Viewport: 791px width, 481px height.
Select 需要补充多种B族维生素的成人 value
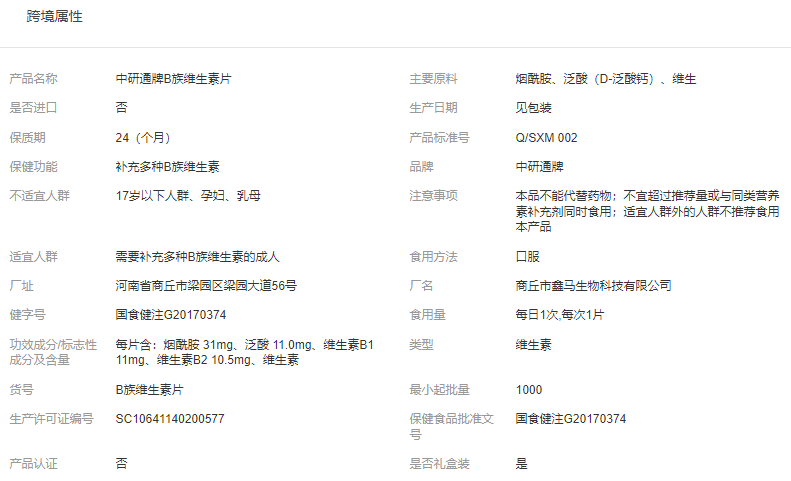[197, 257]
